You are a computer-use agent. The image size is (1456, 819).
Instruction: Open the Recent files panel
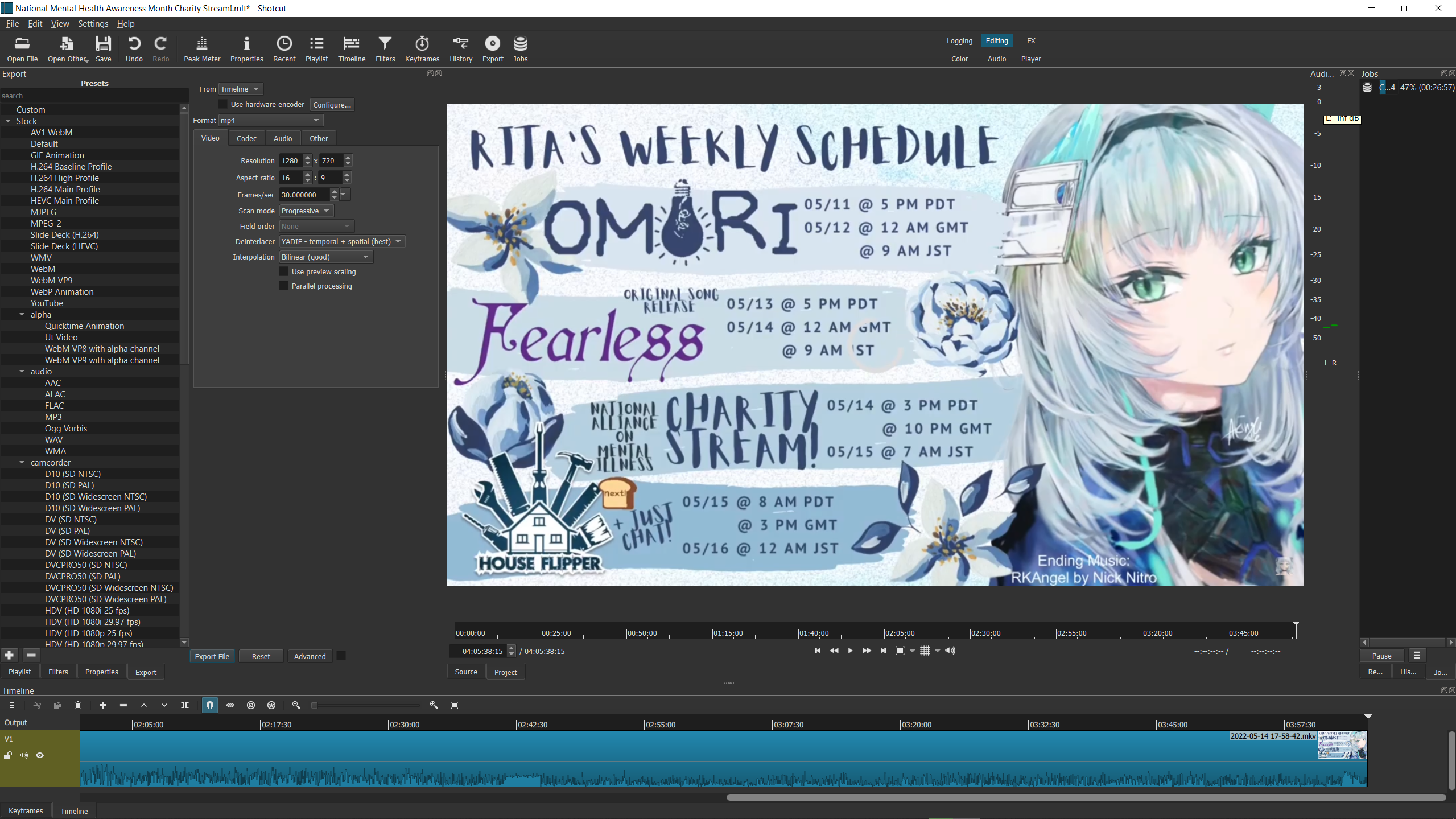[284, 49]
